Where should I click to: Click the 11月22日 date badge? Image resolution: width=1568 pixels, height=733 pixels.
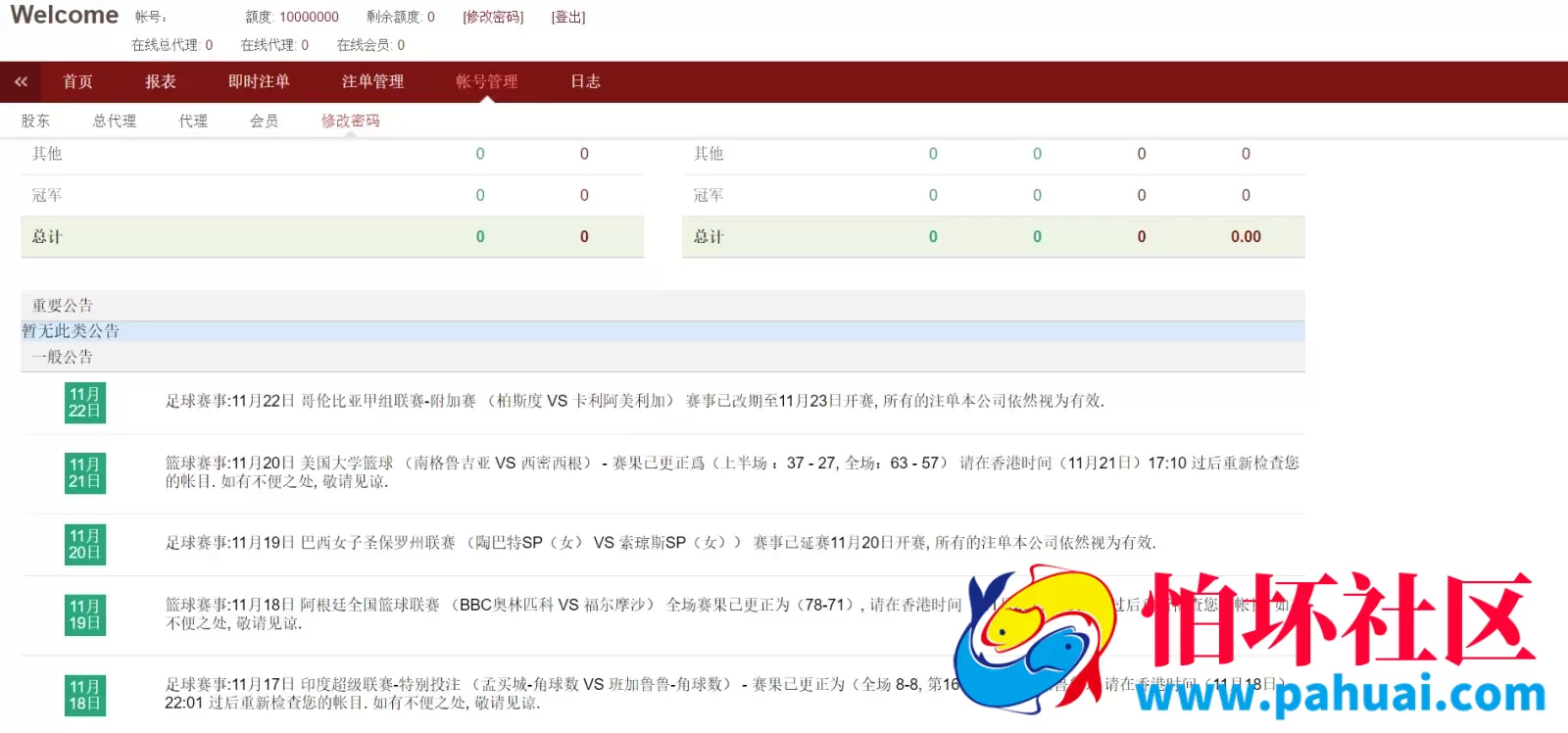[x=84, y=403]
